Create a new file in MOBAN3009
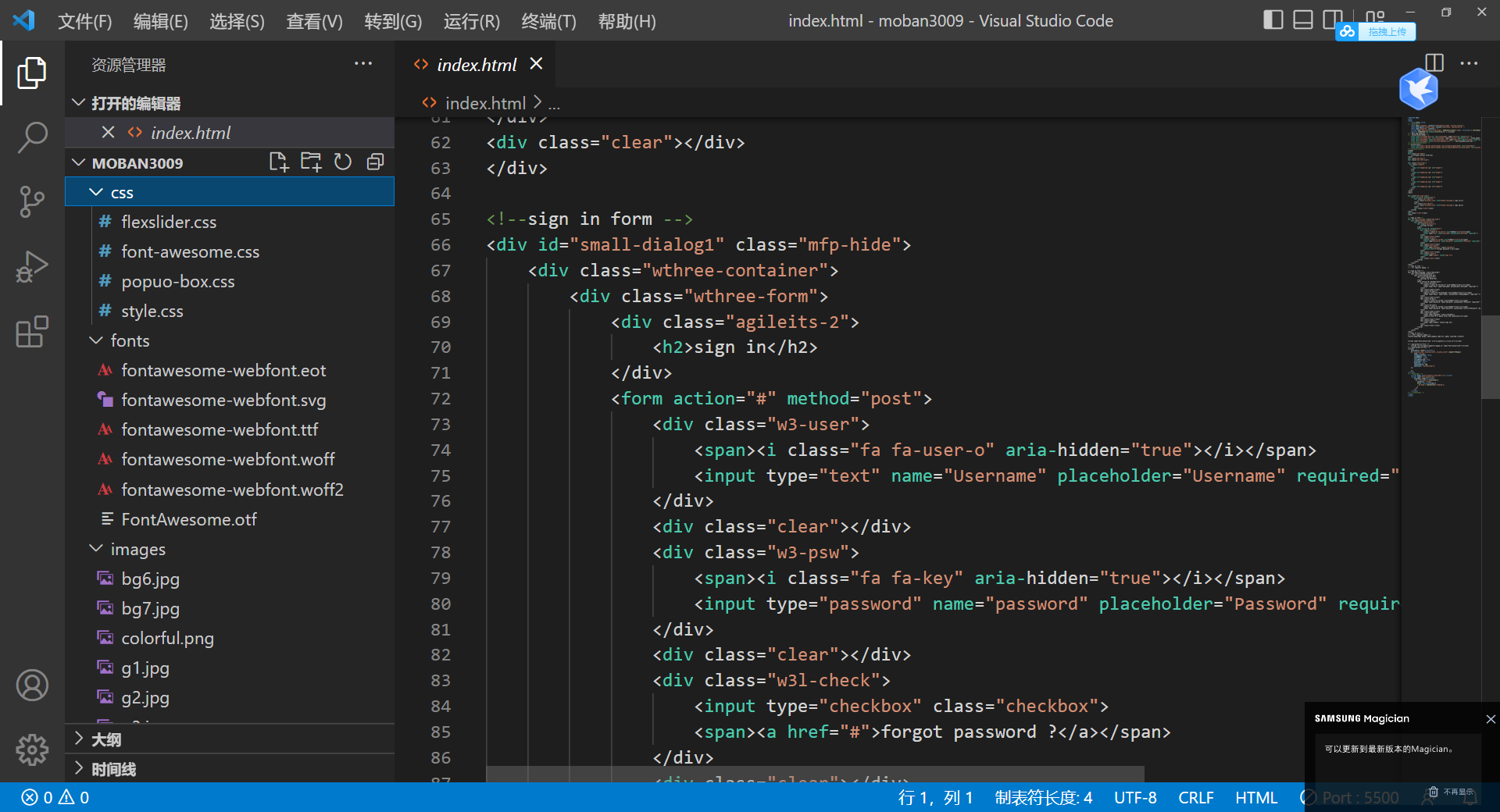 click(x=278, y=162)
